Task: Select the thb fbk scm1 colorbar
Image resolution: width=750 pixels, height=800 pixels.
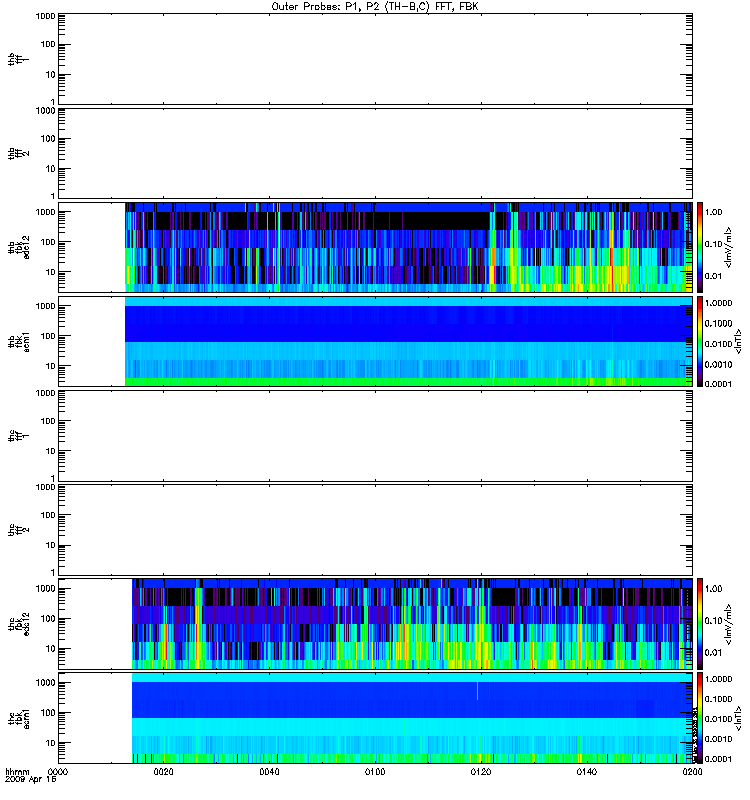Action: click(700, 341)
